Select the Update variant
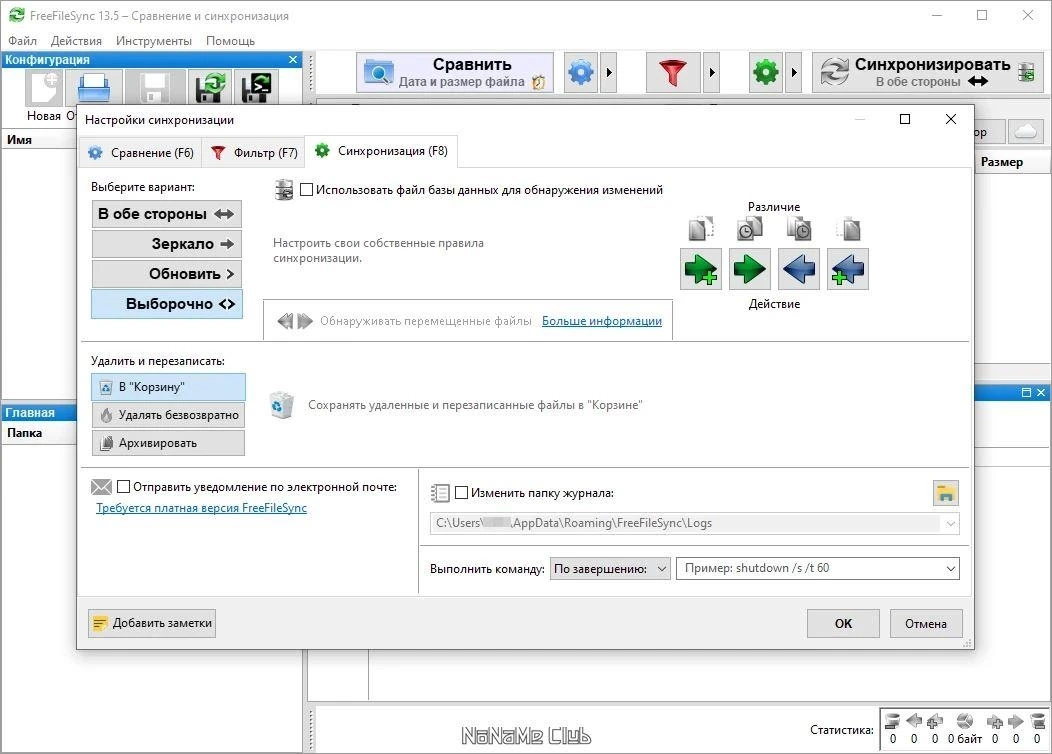Screen dimensions: 1052x754 tap(166, 274)
